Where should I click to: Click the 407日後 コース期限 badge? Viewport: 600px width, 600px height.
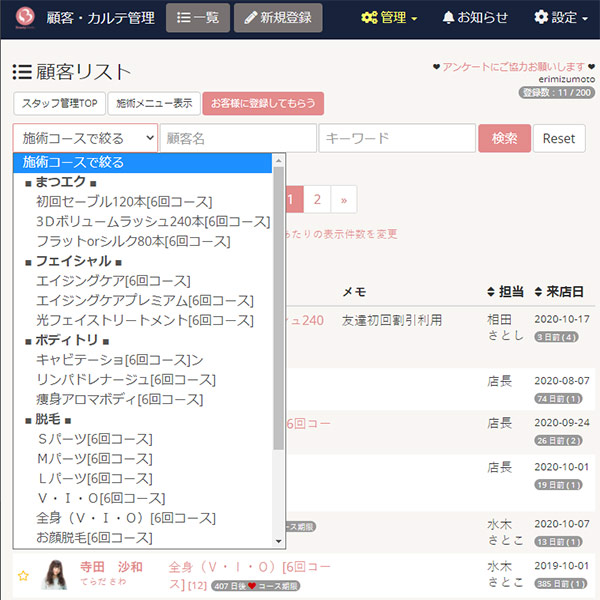coord(256,586)
